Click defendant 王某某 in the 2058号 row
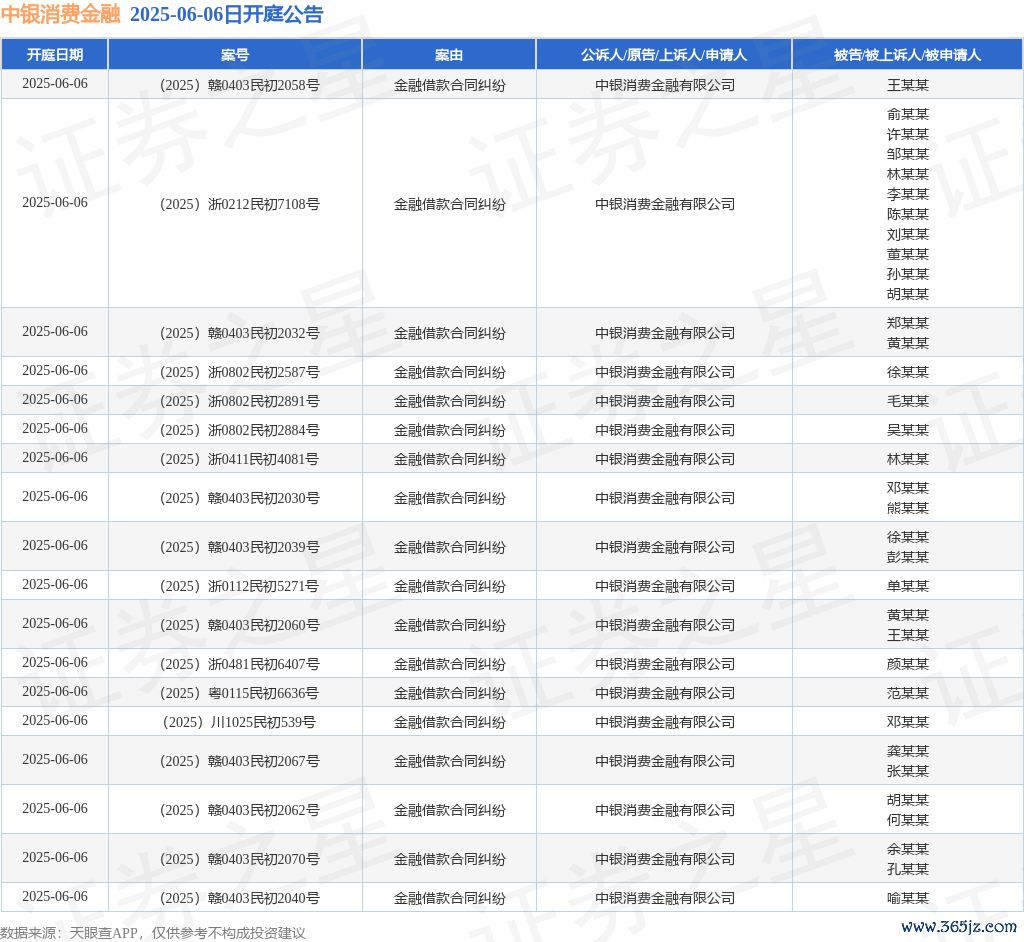 pyautogui.click(x=908, y=86)
